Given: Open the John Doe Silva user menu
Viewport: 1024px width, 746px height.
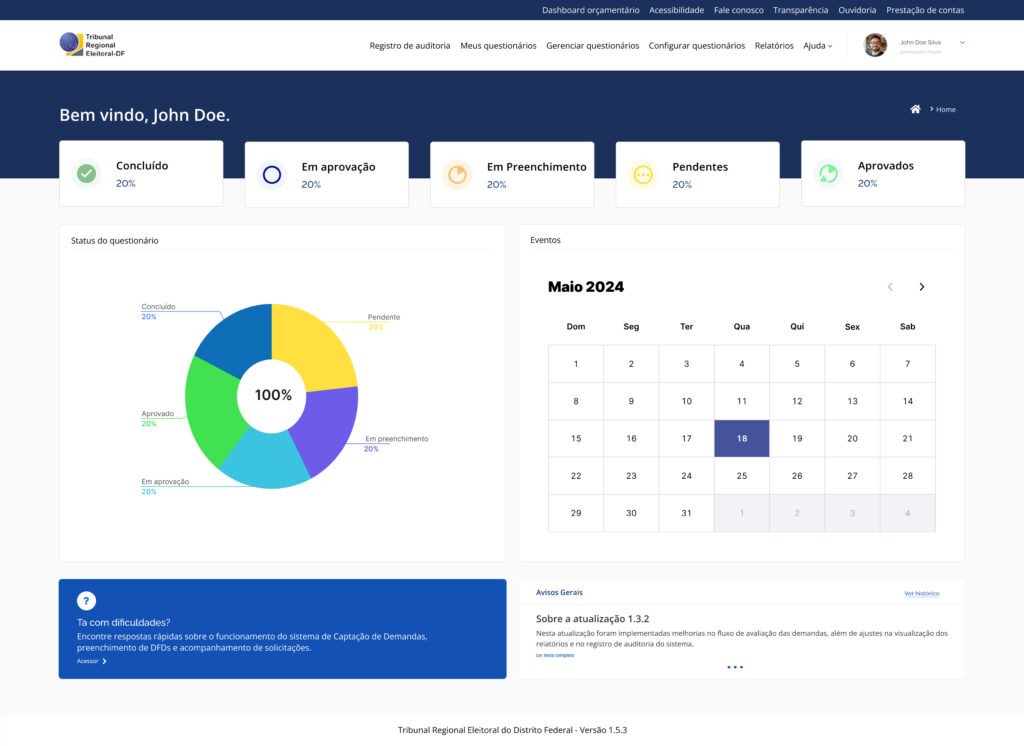Looking at the screenshot, I should point(962,43).
